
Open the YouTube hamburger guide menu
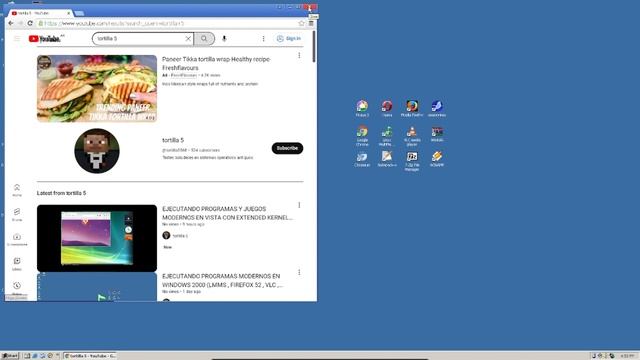coord(17,38)
